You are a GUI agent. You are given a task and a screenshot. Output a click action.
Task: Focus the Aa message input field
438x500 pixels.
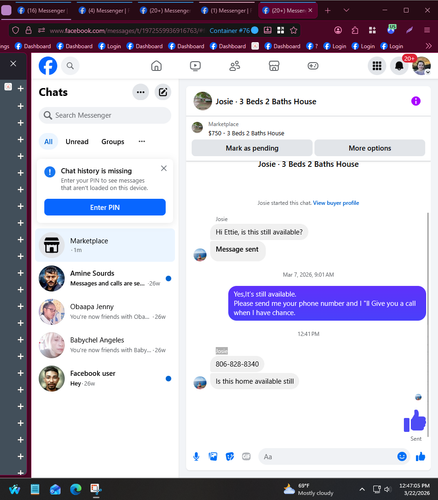tap(327, 456)
